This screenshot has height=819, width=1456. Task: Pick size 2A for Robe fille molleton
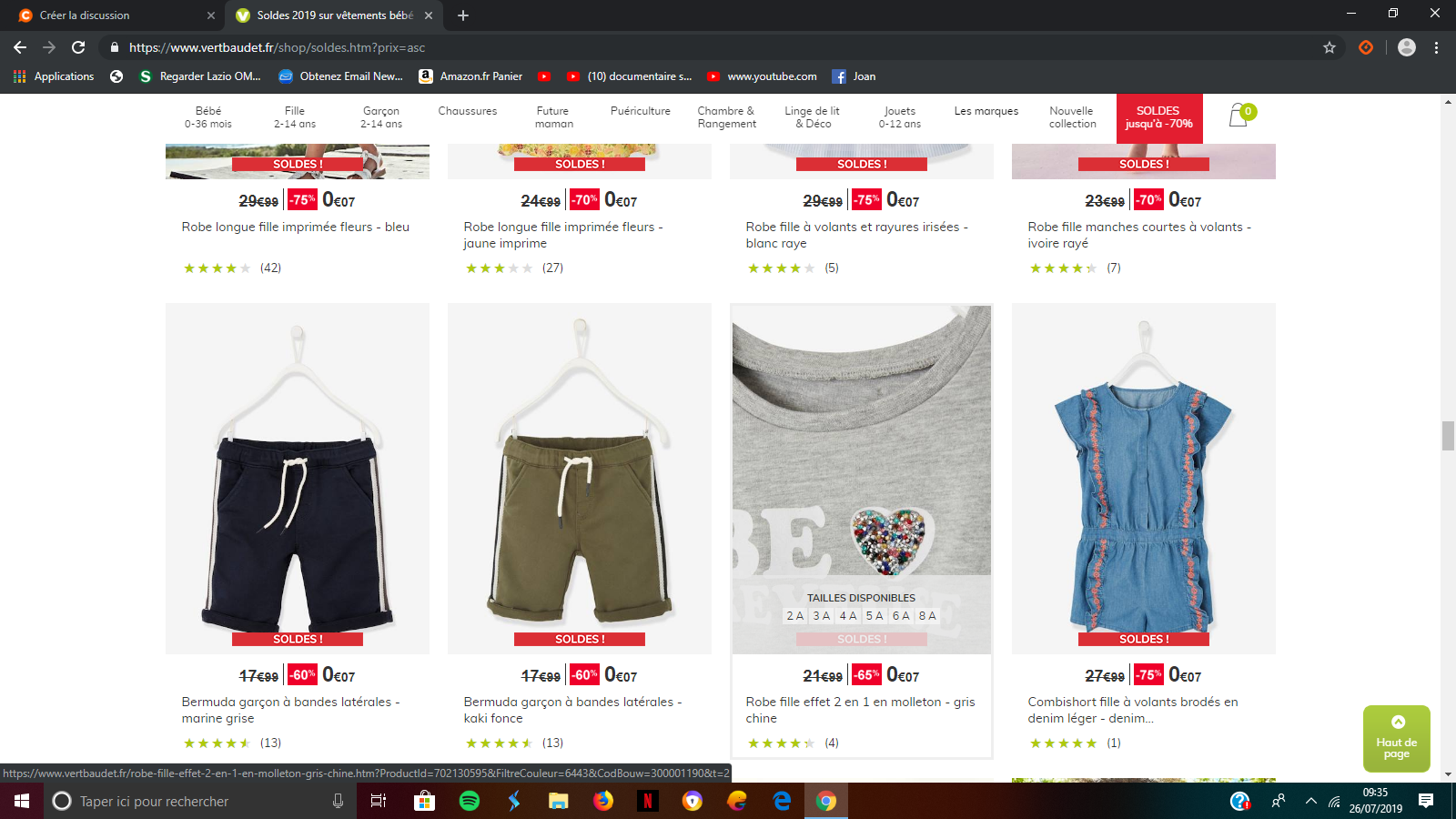795,616
